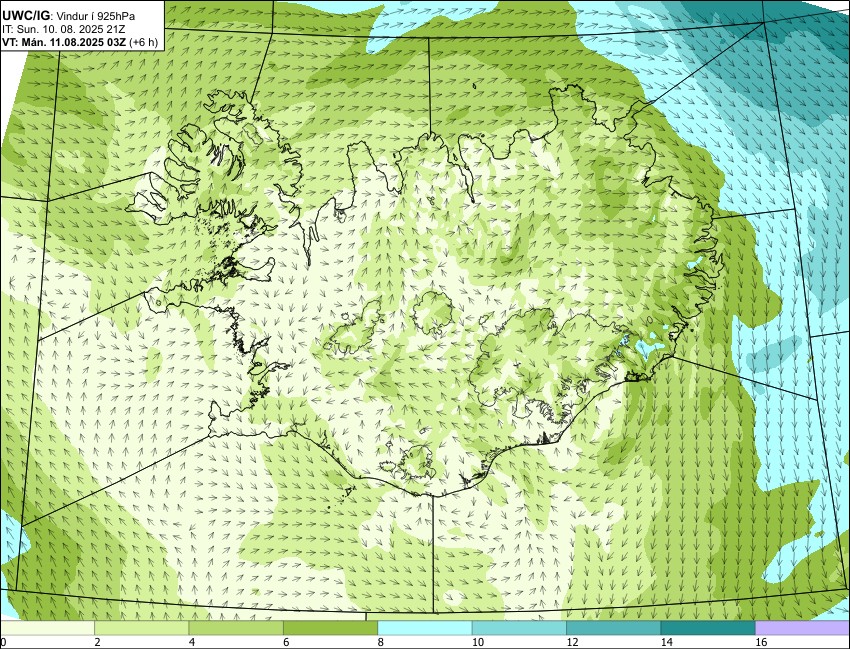Click the legend value '2'
This screenshot has width=850, height=649.
point(97,642)
